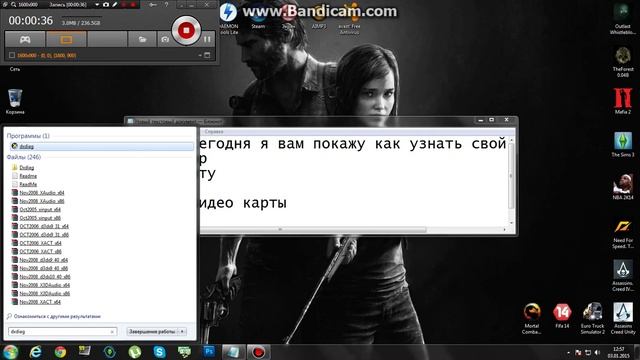Open Assassins Creed Unity desktop icon

(623, 319)
